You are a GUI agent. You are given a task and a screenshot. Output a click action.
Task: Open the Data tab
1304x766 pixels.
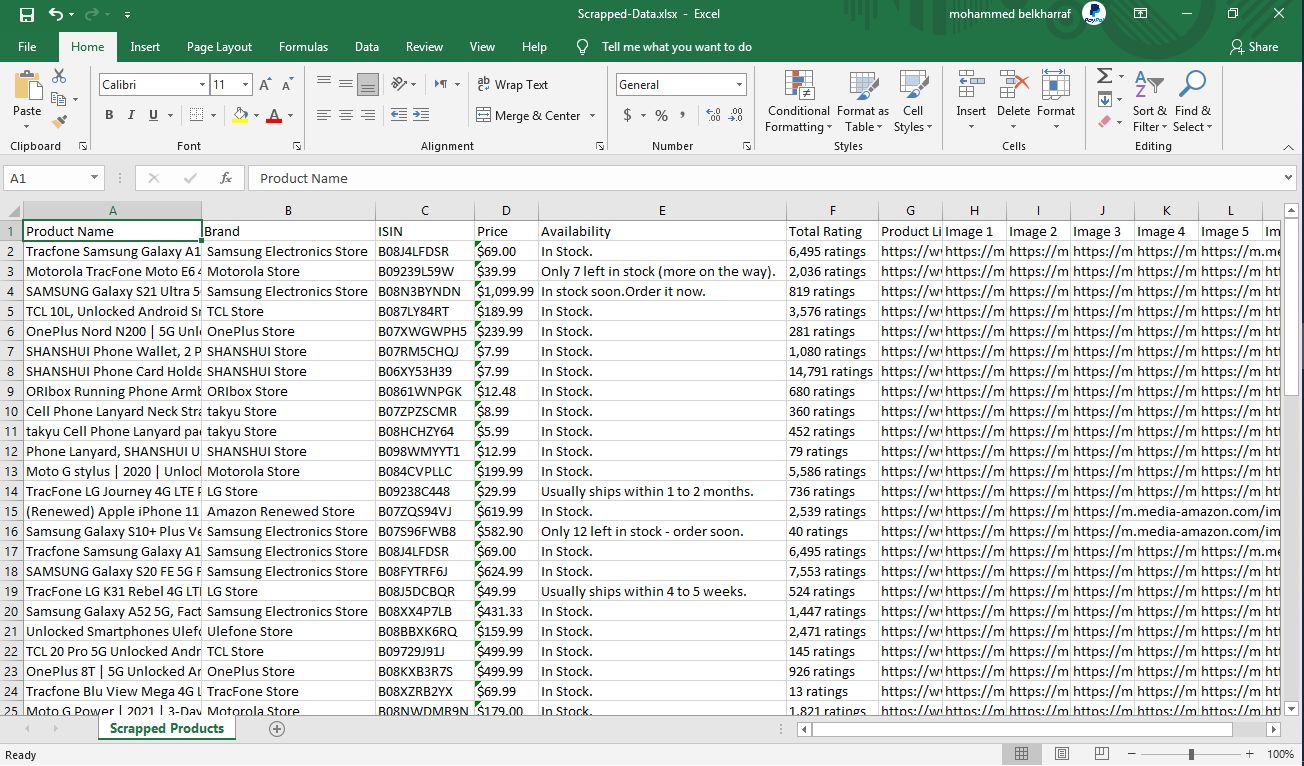(x=367, y=47)
